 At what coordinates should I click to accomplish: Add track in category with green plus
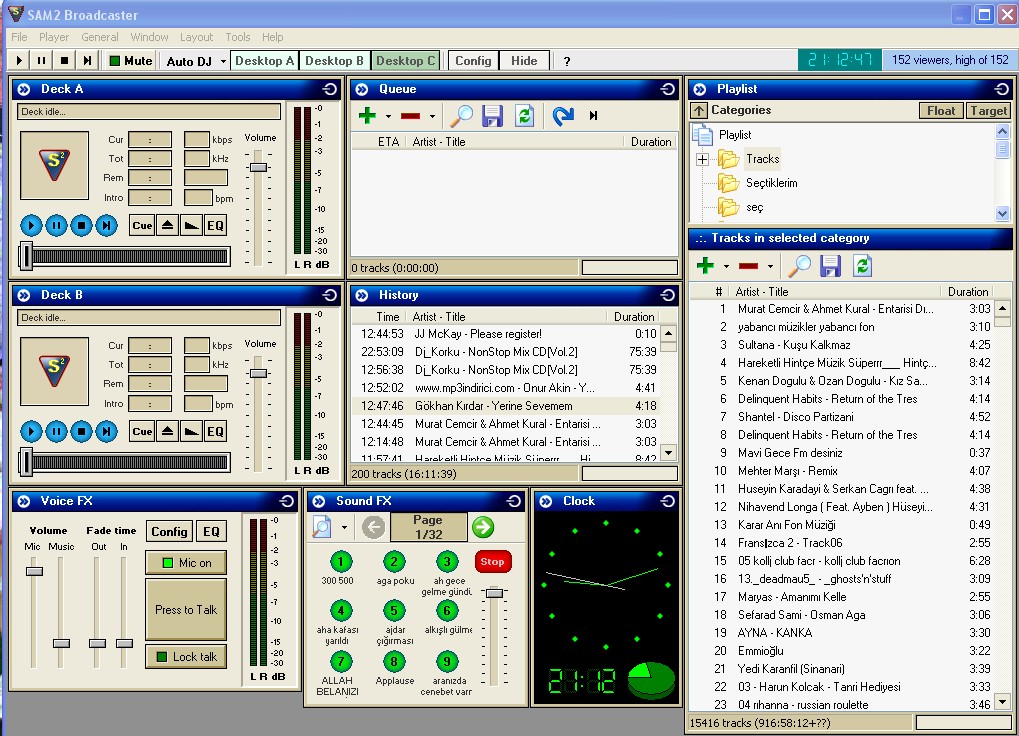pyautogui.click(x=705, y=265)
